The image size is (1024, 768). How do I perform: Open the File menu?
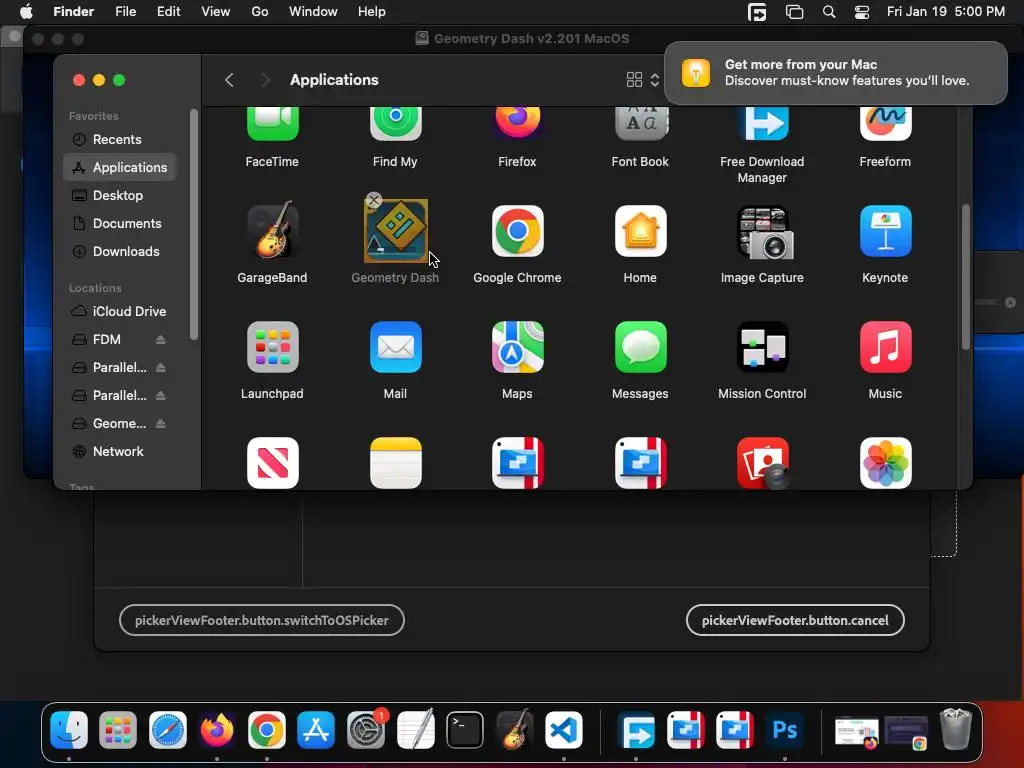(x=125, y=12)
